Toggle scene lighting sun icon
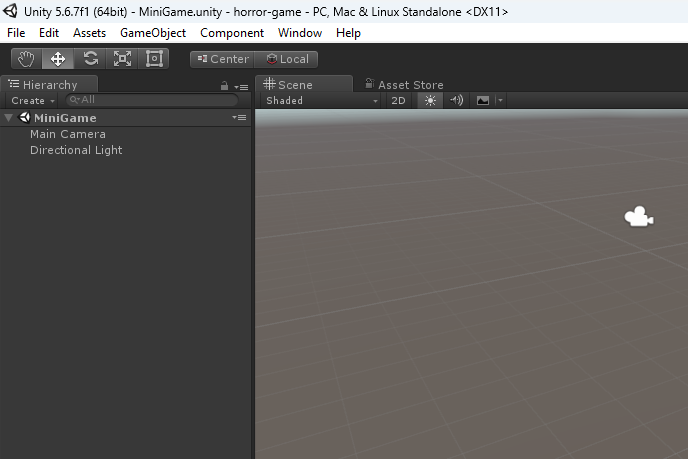Viewport: 688px width, 459px height. click(430, 100)
